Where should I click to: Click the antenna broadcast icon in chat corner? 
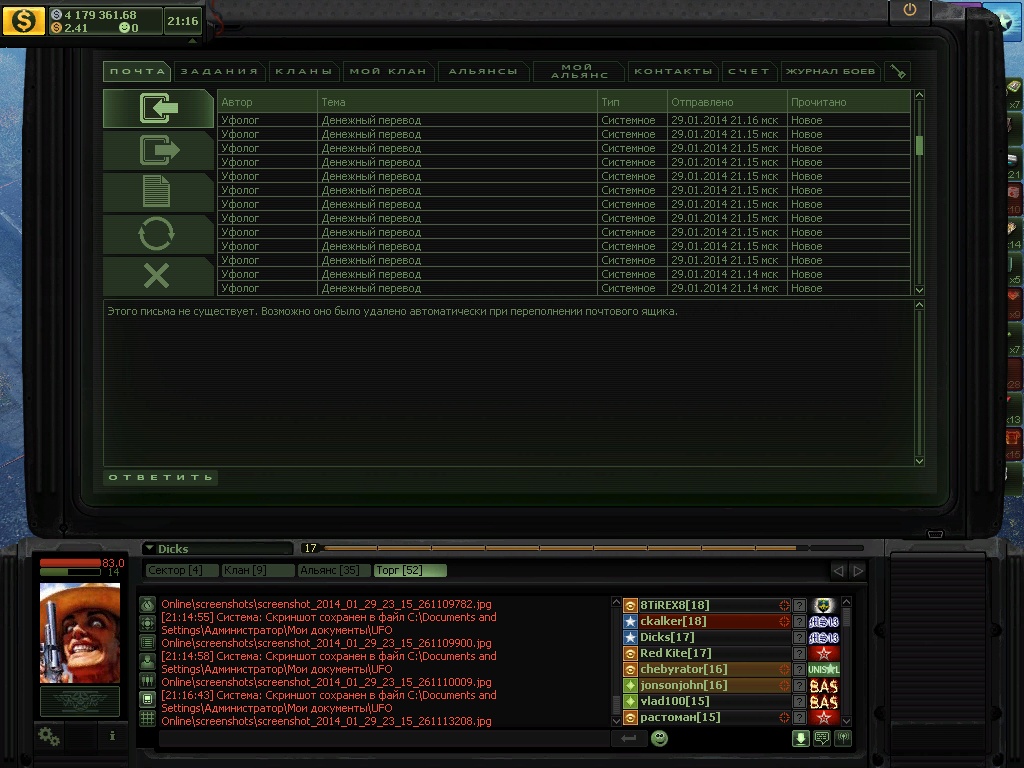click(843, 738)
